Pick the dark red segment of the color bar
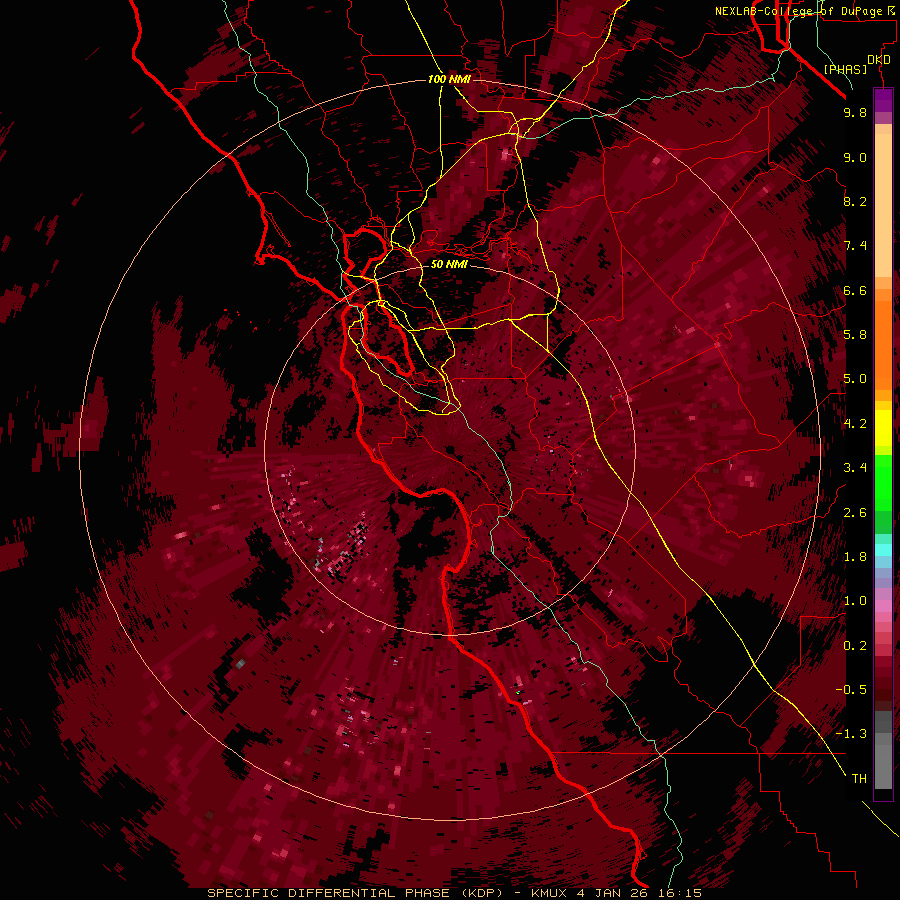The image size is (900, 900). (883, 683)
